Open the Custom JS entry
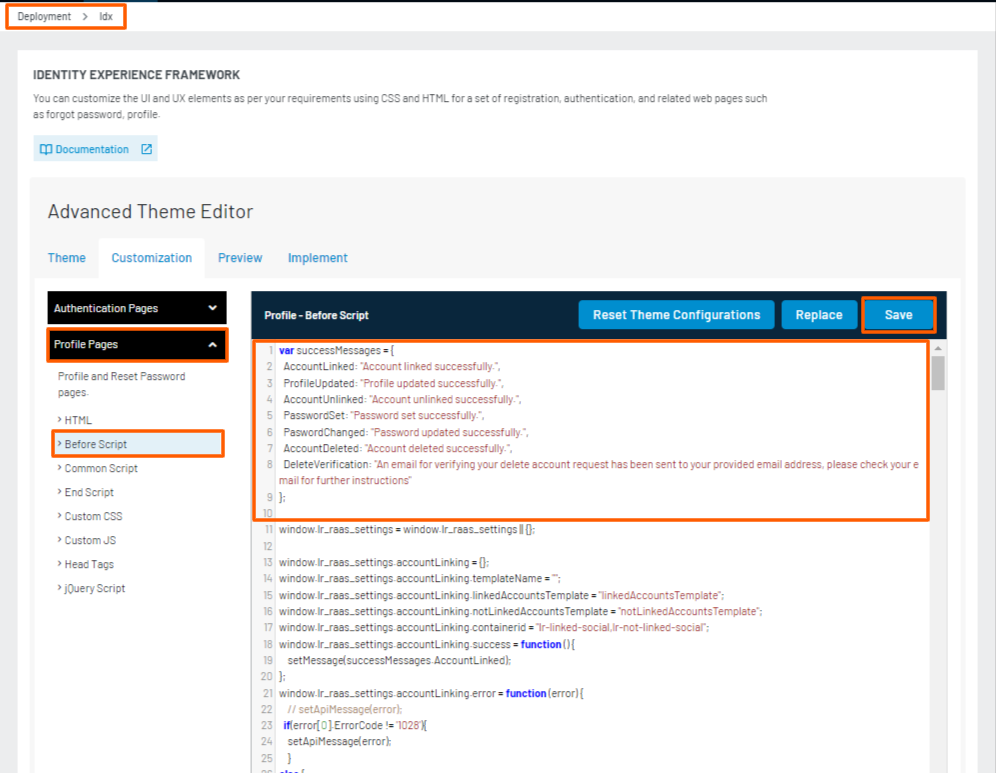Viewport: 996px width, 773px height. point(90,540)
